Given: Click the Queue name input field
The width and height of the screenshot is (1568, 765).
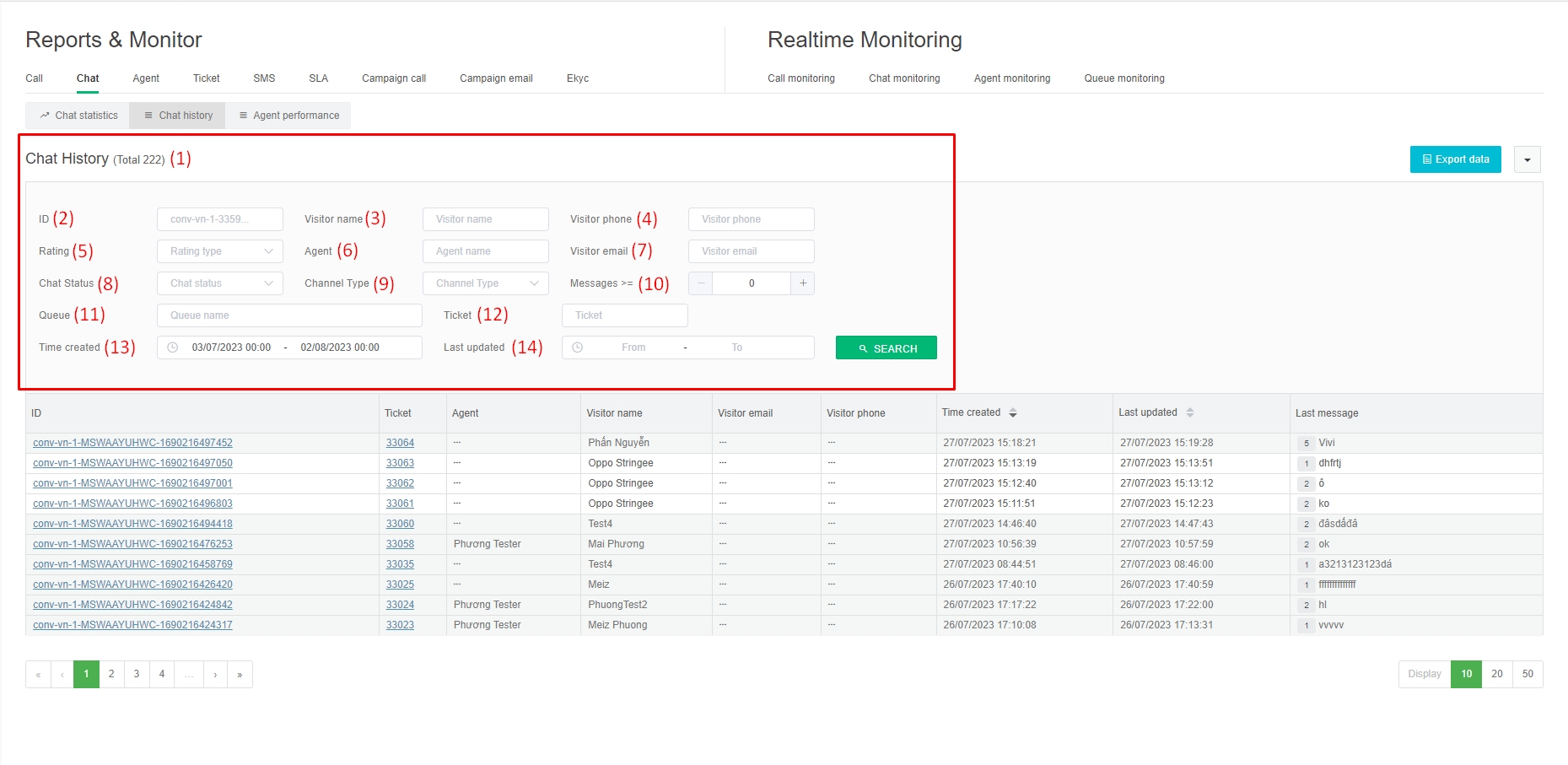Looking at the screenshot, I should pos(289,315).
